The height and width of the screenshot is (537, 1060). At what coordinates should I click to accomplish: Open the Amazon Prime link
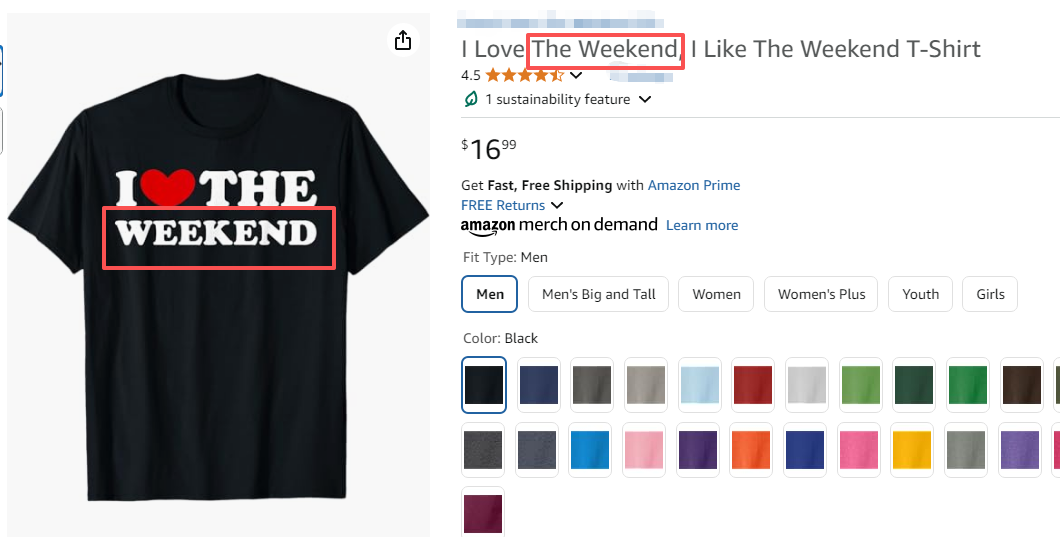[x=694, y=185]
